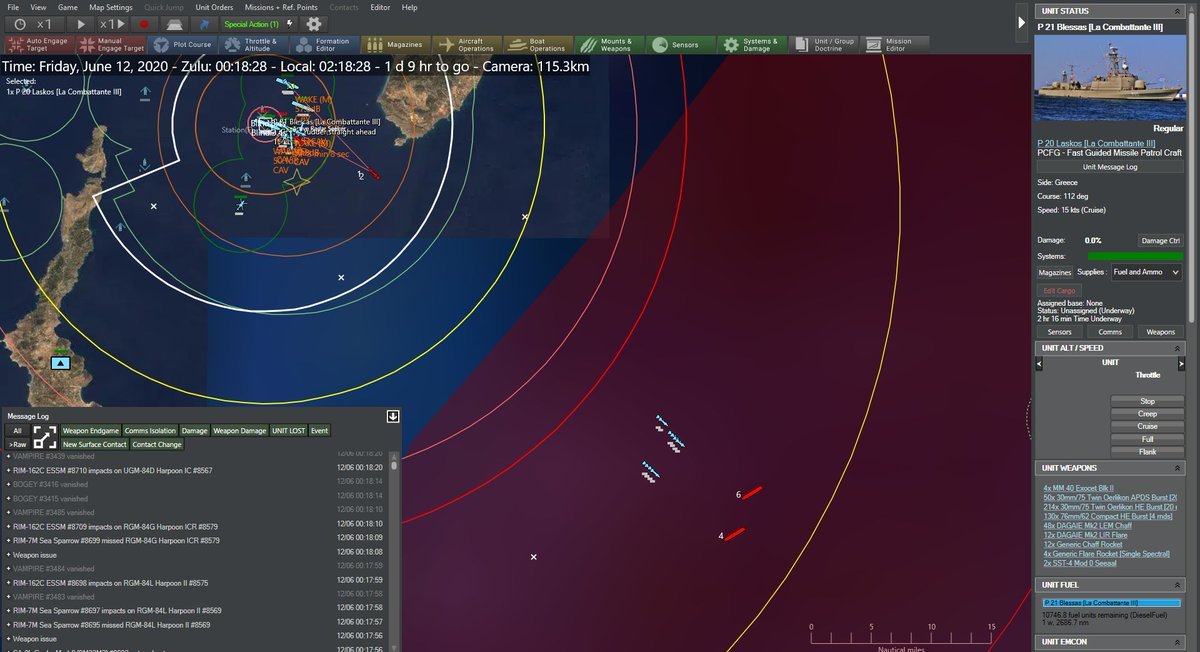Open the Map Settings menu

click(x=111, y=7)
